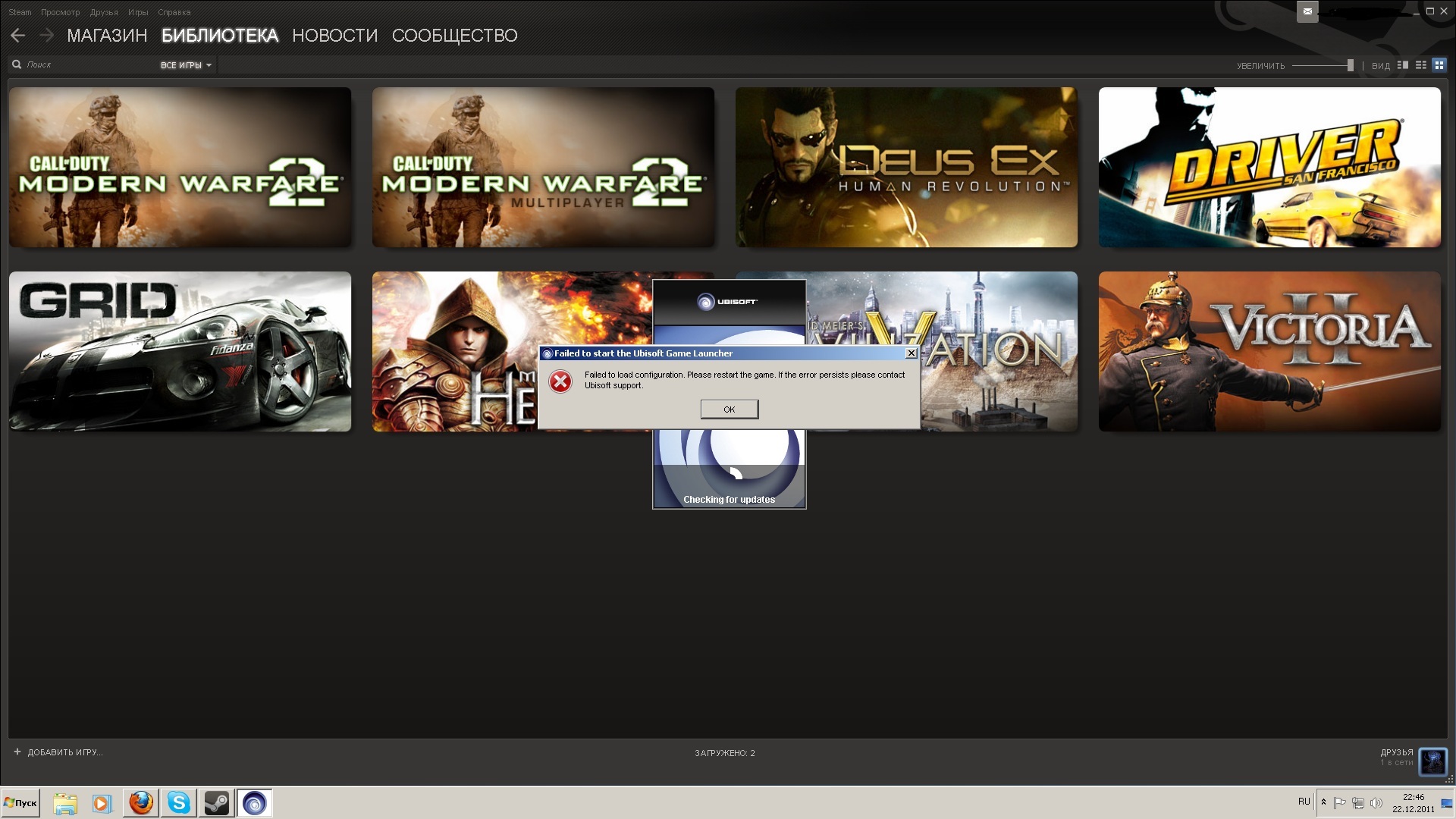
Task: Open Windows Media Player from the taskbar
Action: point(102,803)
